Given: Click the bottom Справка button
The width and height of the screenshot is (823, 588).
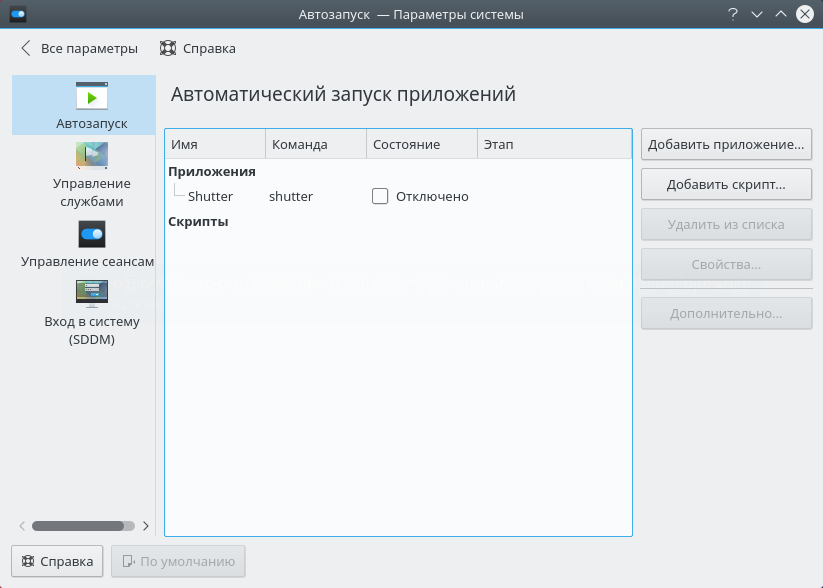Looking at the screenshot, I should [x=57, y=561].
